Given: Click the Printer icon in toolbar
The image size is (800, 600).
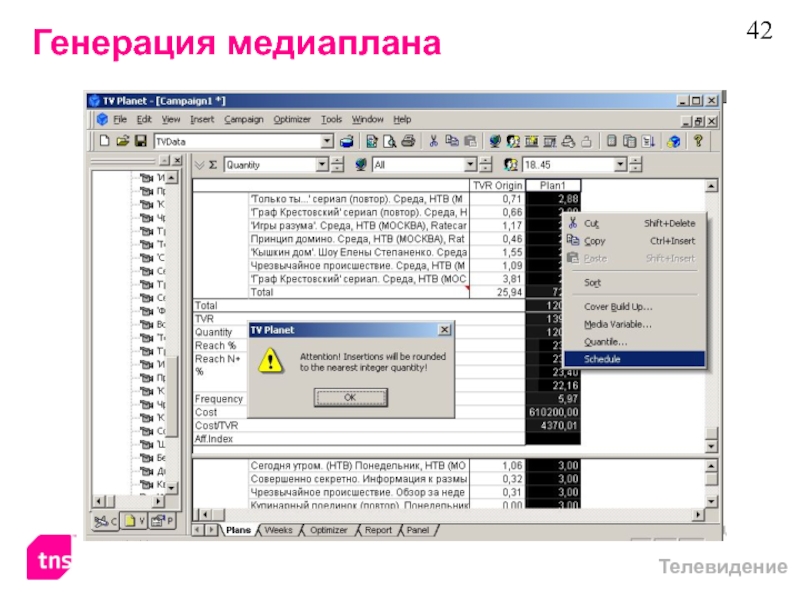Looking at the screenshot, I should coord(408,141).
